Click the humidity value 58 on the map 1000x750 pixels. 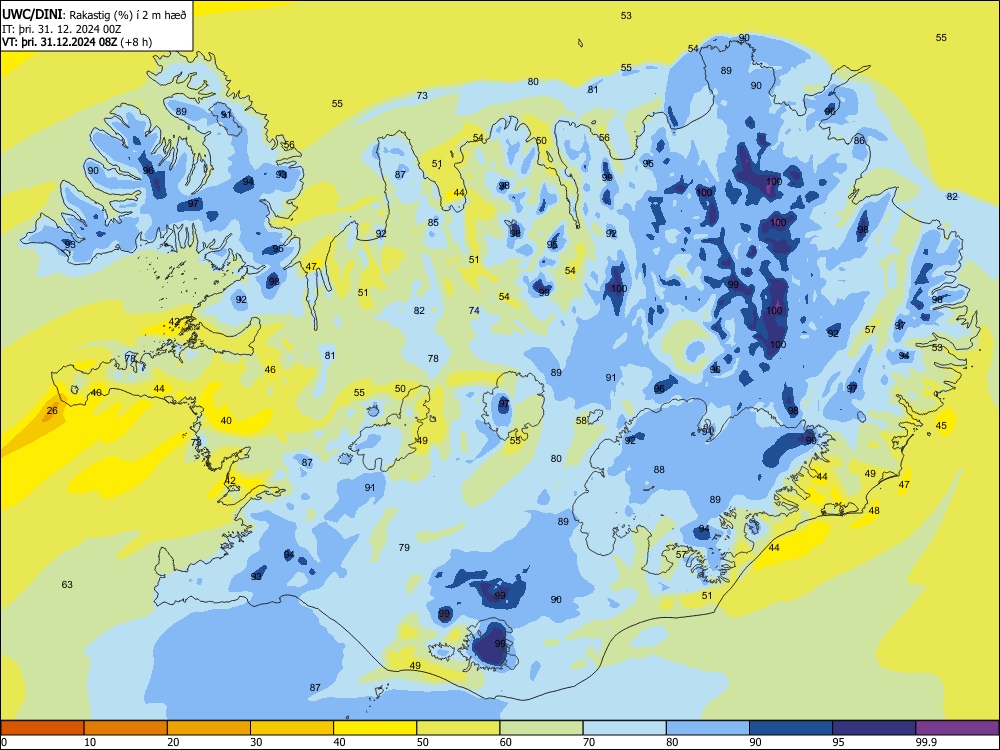click(581, 420)
